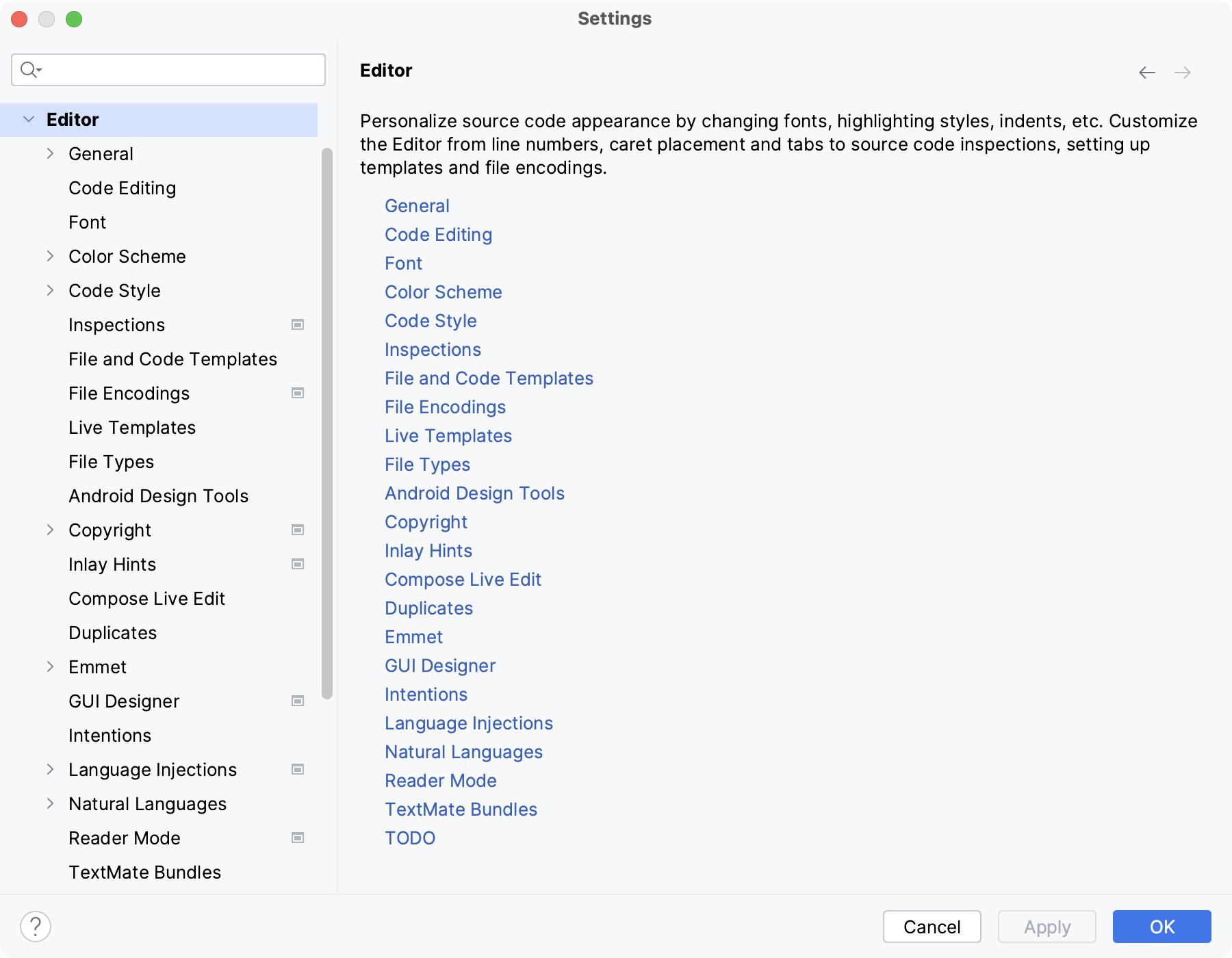Viewport: 1232px width, 958px height.
Task: Navigate forward using the right arrow icon
Action: (x=1183, y=73)
